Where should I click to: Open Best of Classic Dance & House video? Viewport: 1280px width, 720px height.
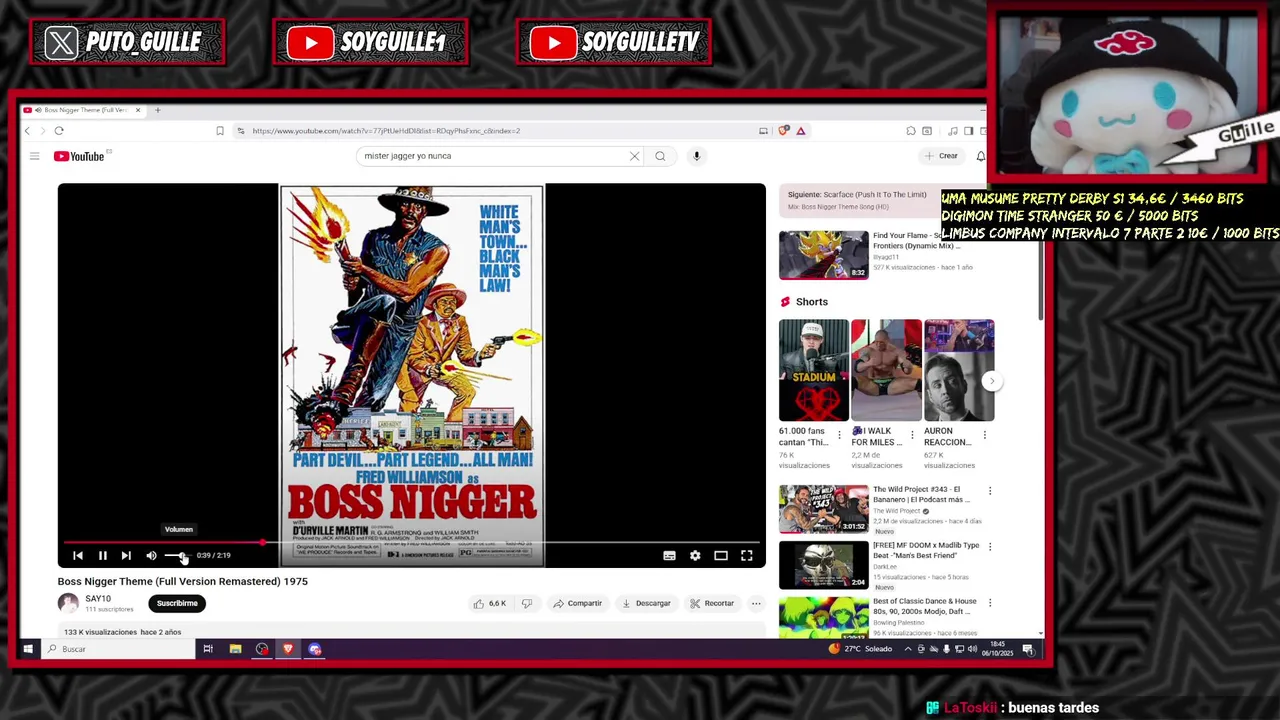pos(824,617)
